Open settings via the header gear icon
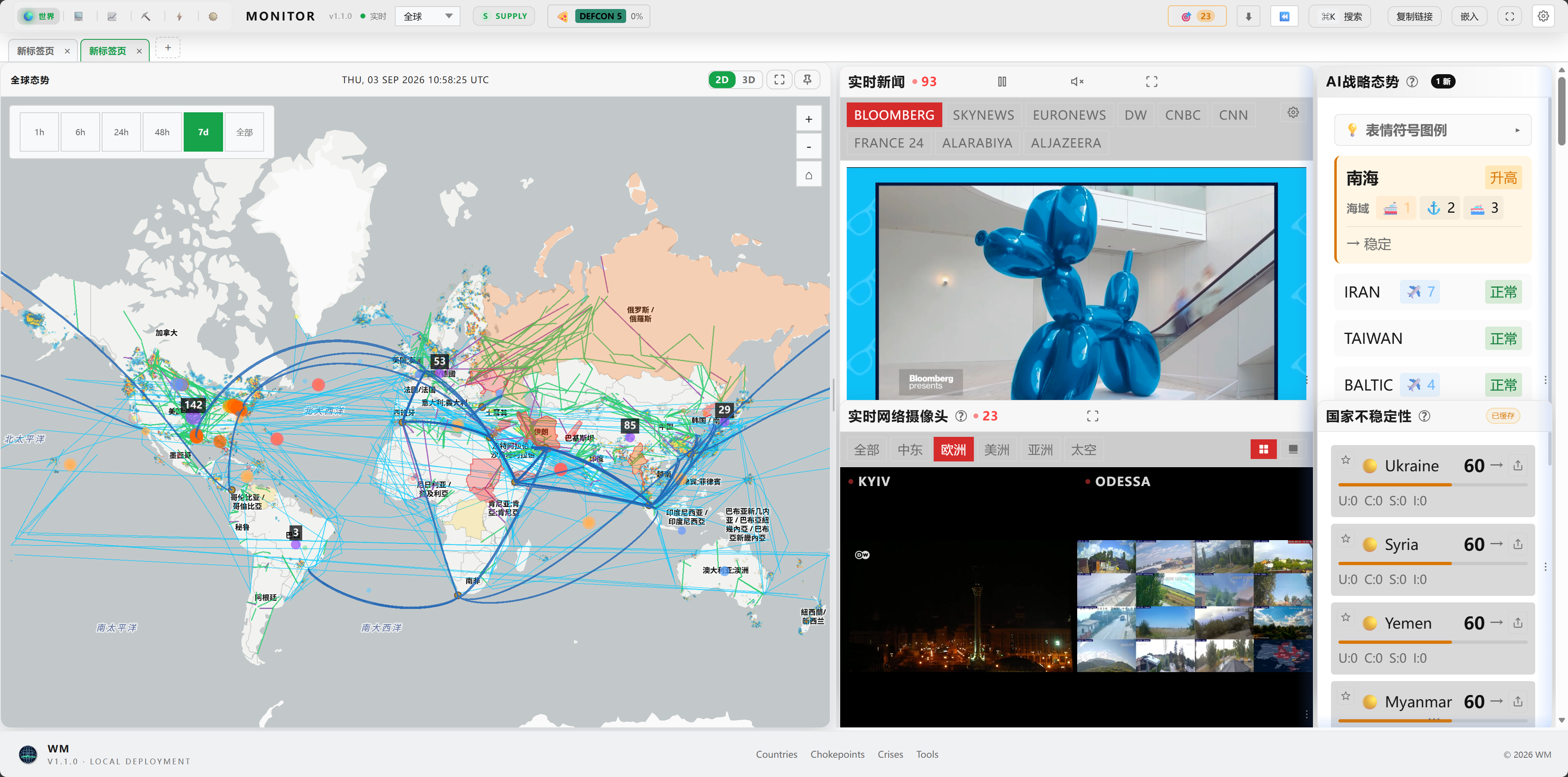1568x777 pixels. point(1543,16)
